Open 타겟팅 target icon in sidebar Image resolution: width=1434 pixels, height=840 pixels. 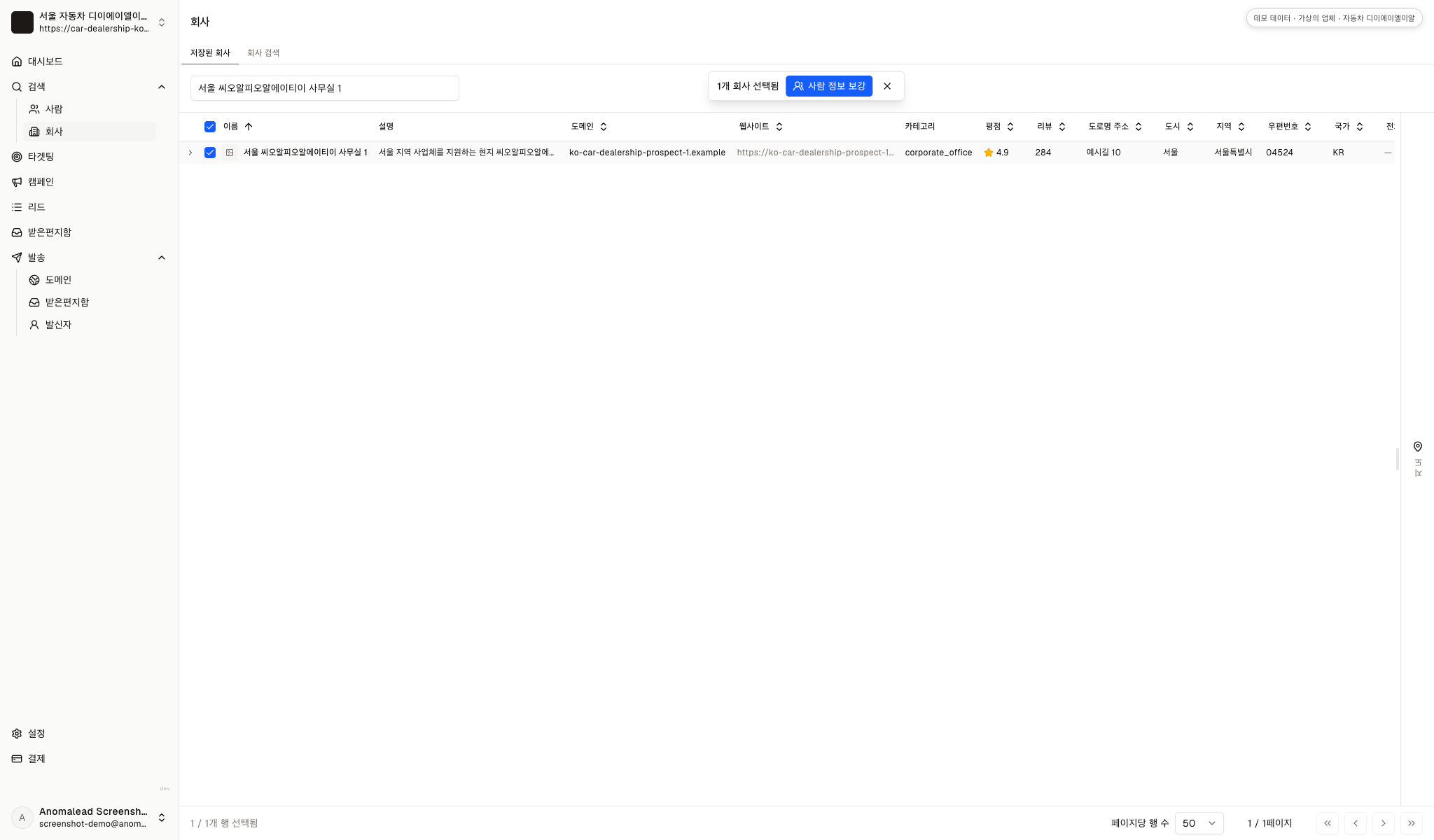[x=17, y=157]
